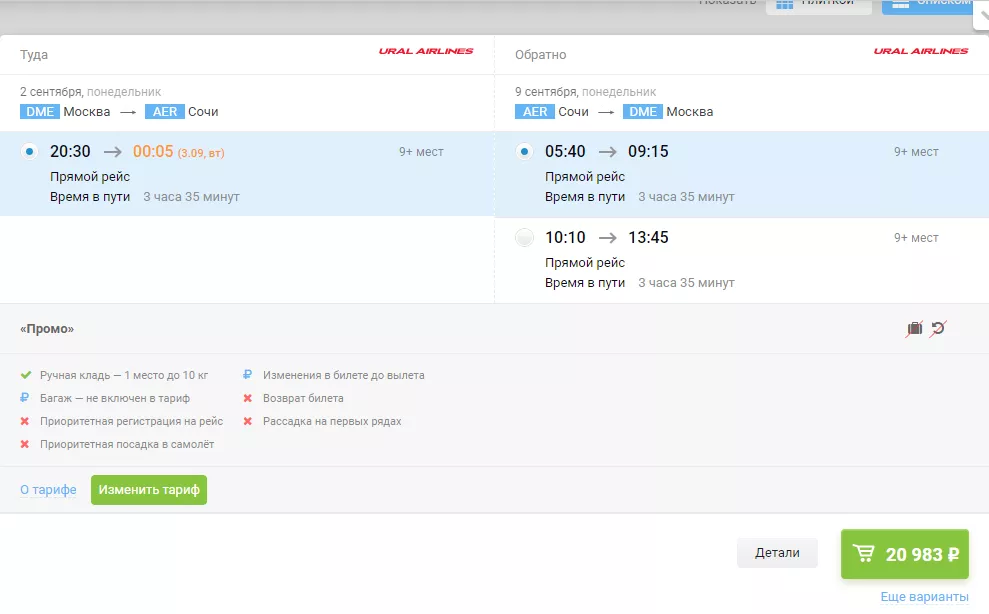The image size is (989, 614).
Task: Click the red cross next to Возврат билета
Action: 248,398
